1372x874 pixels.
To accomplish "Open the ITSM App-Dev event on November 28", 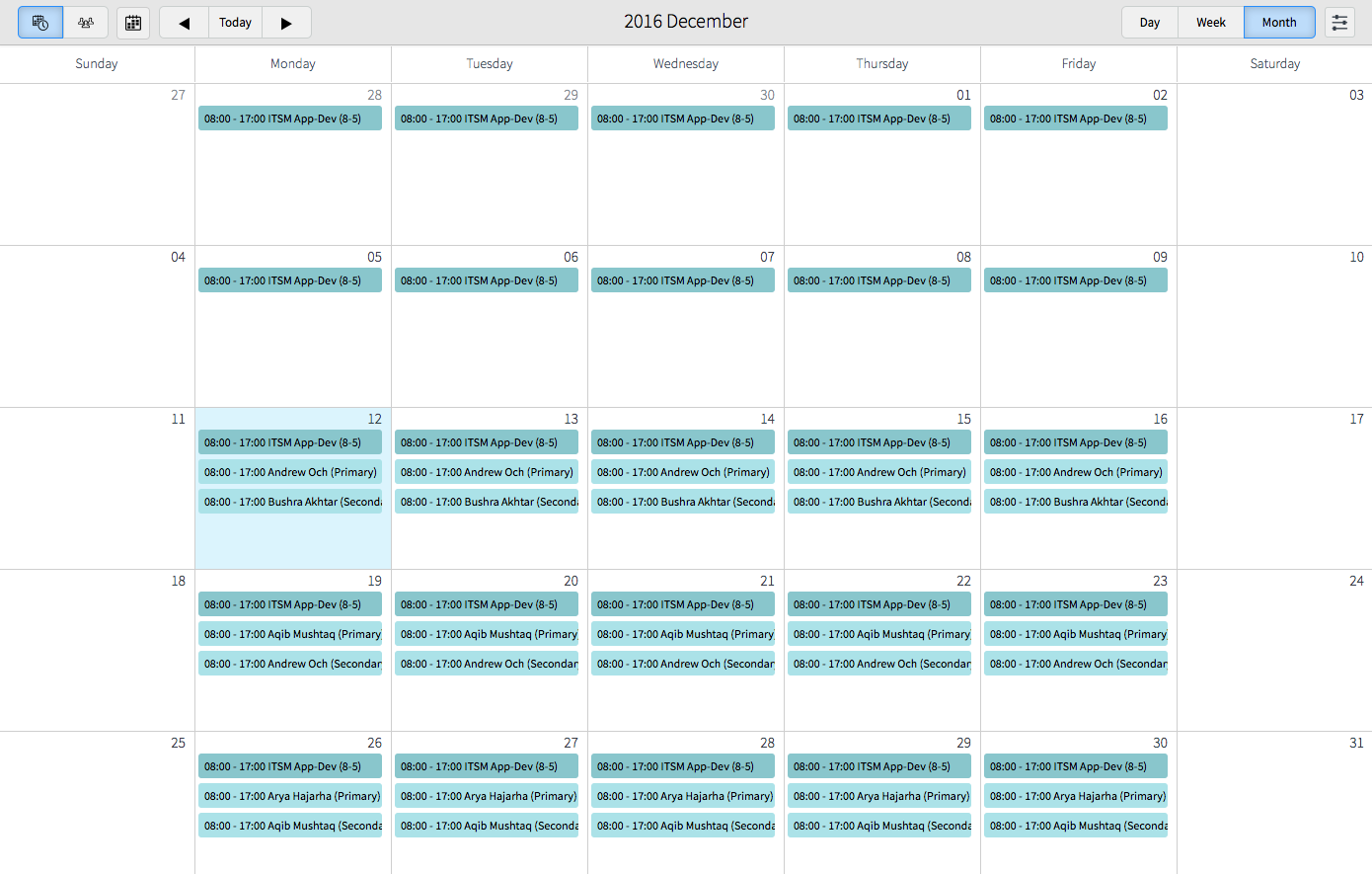I will [x=289, y=118].
